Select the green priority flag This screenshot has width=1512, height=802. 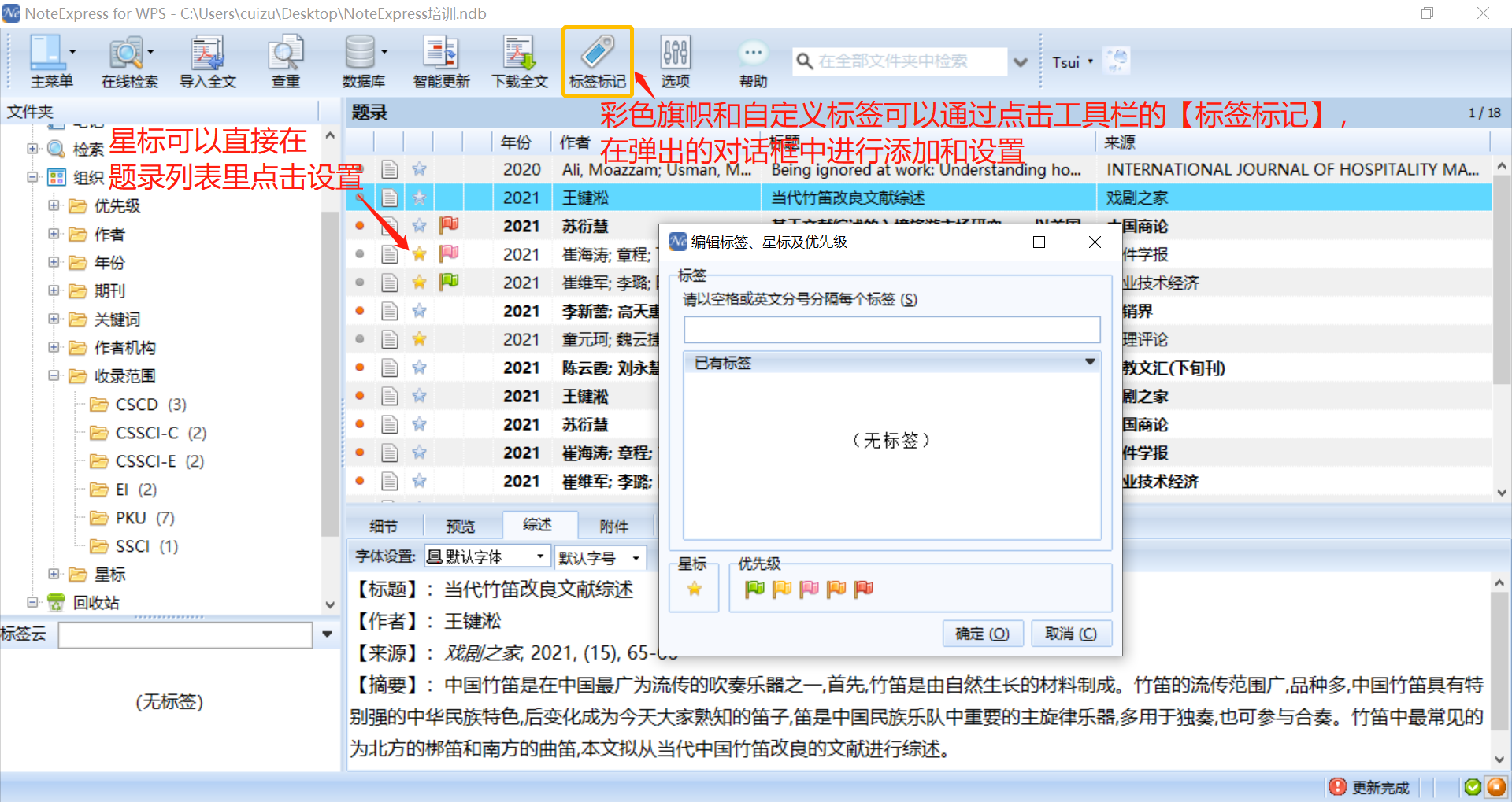coord(754,589)
